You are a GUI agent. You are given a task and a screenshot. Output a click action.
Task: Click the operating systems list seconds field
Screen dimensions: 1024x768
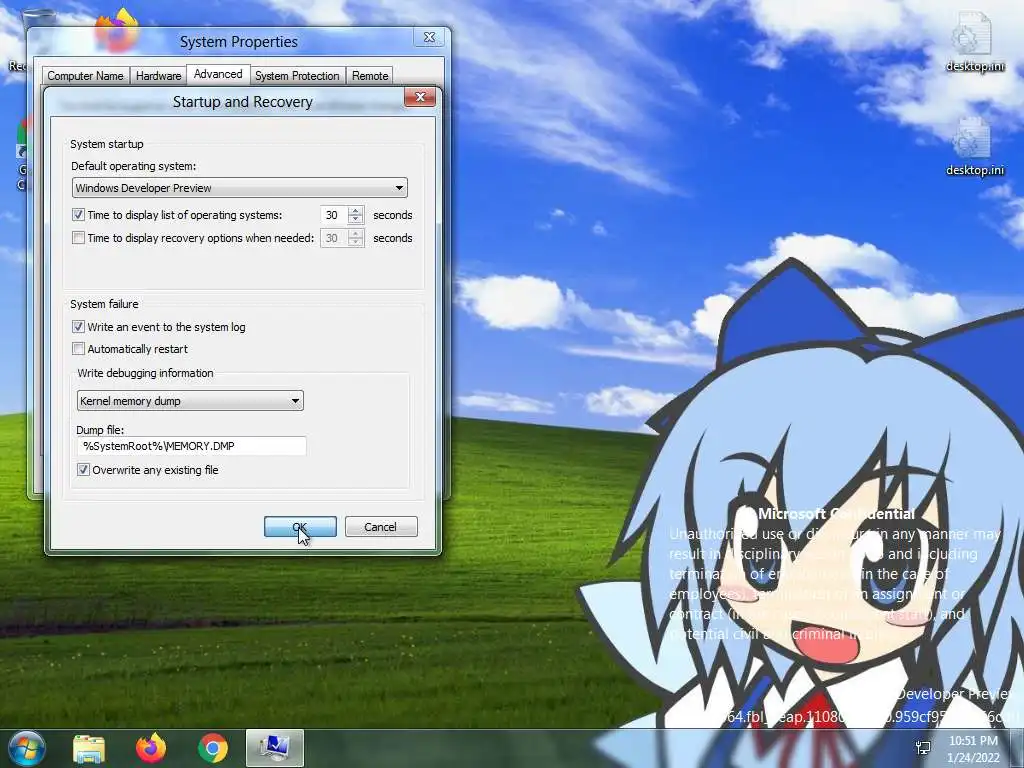point(334,215)
